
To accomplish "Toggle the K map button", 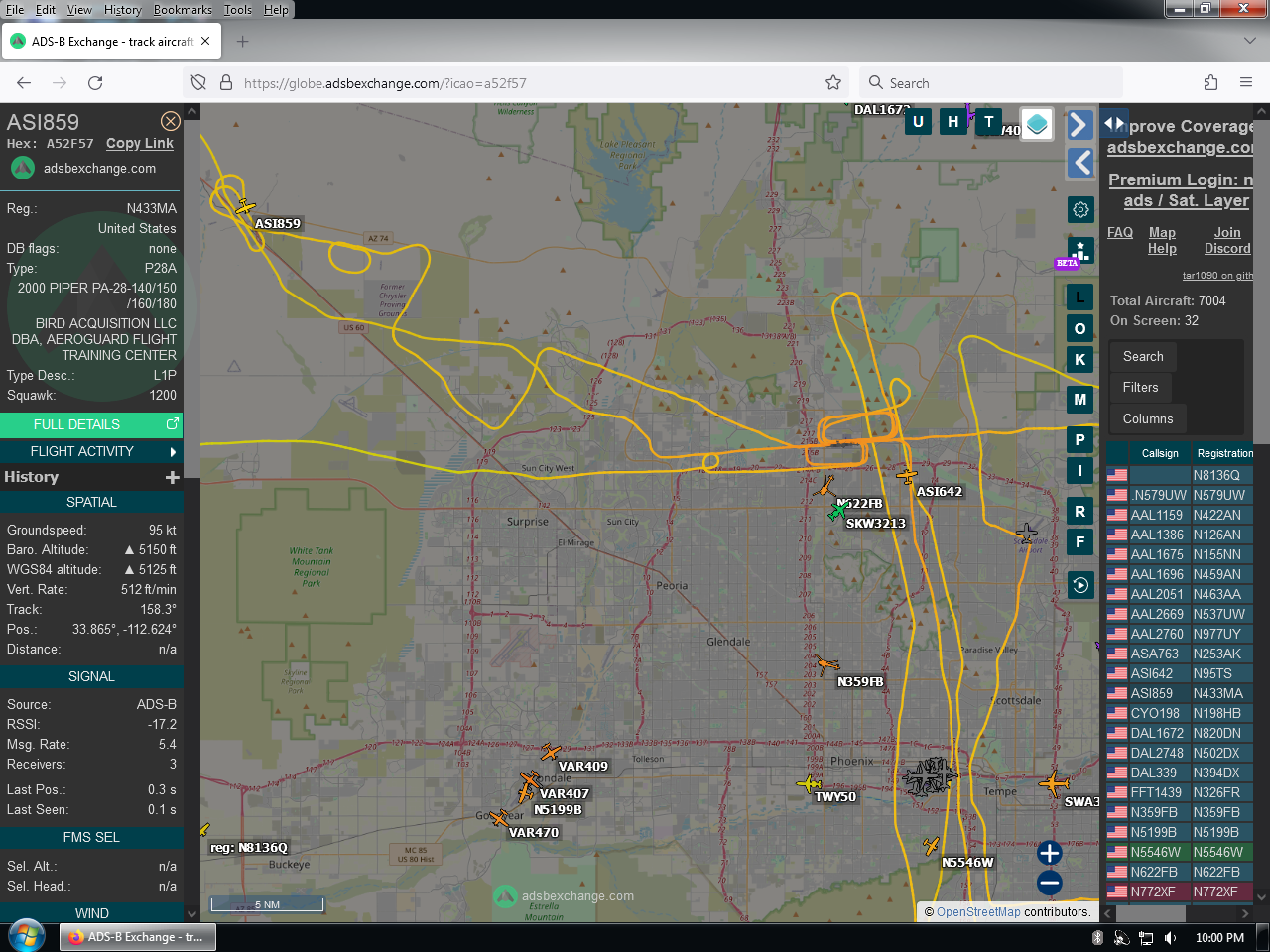I will 1080,360.
